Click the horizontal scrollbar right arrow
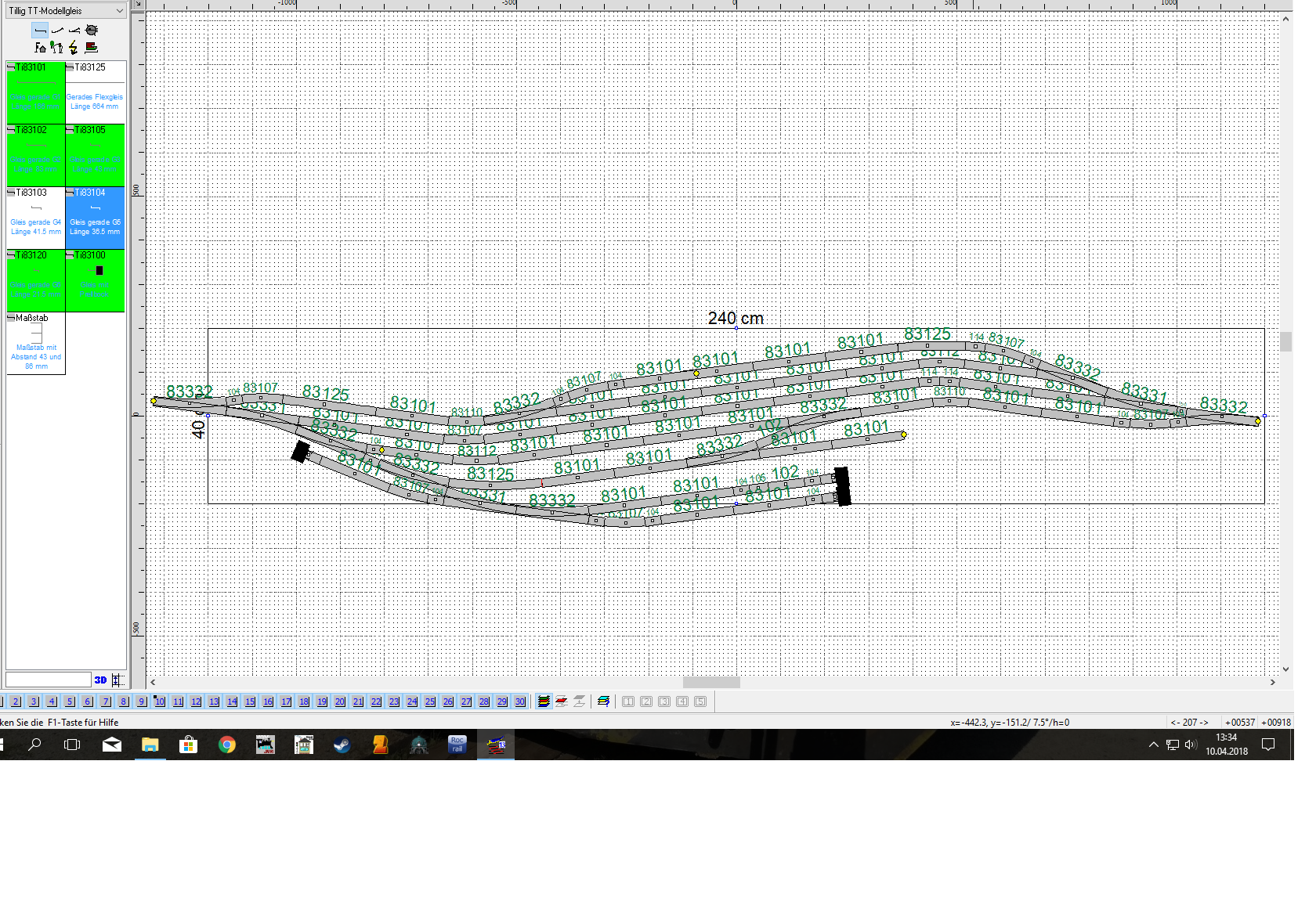The height and width of the screenshot is (916, 1316). click(1272, 682)
